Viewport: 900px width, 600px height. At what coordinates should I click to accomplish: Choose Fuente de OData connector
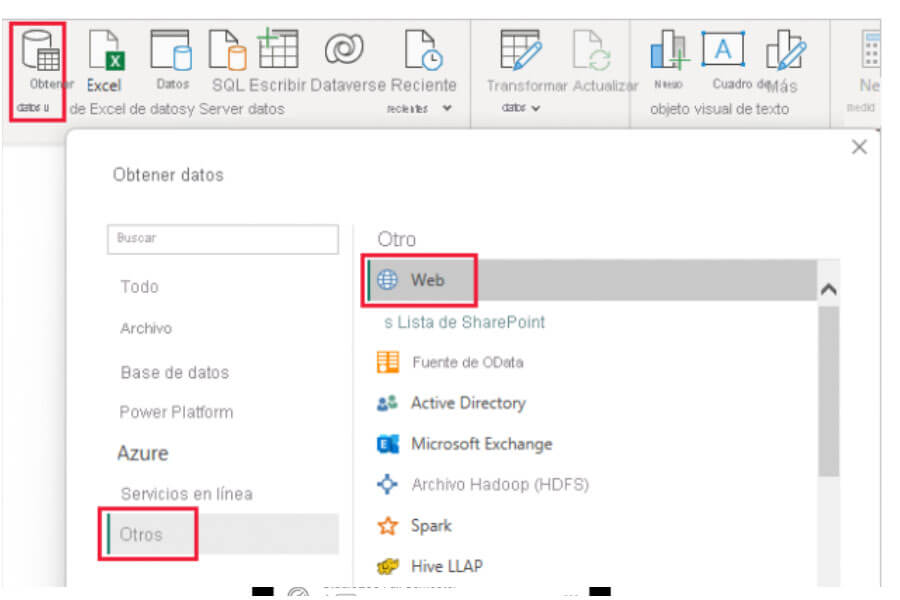pyautogui.click(x=468, y=362)
